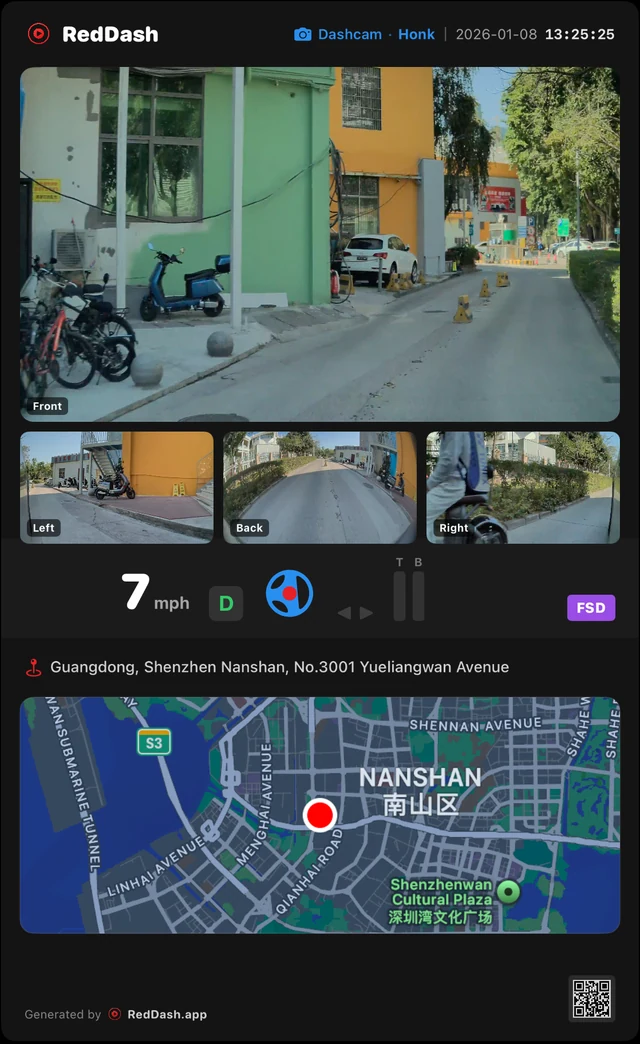This screenshot has width=640, height=1044.
Task: Select the Honk label
Action: (416, 34)
